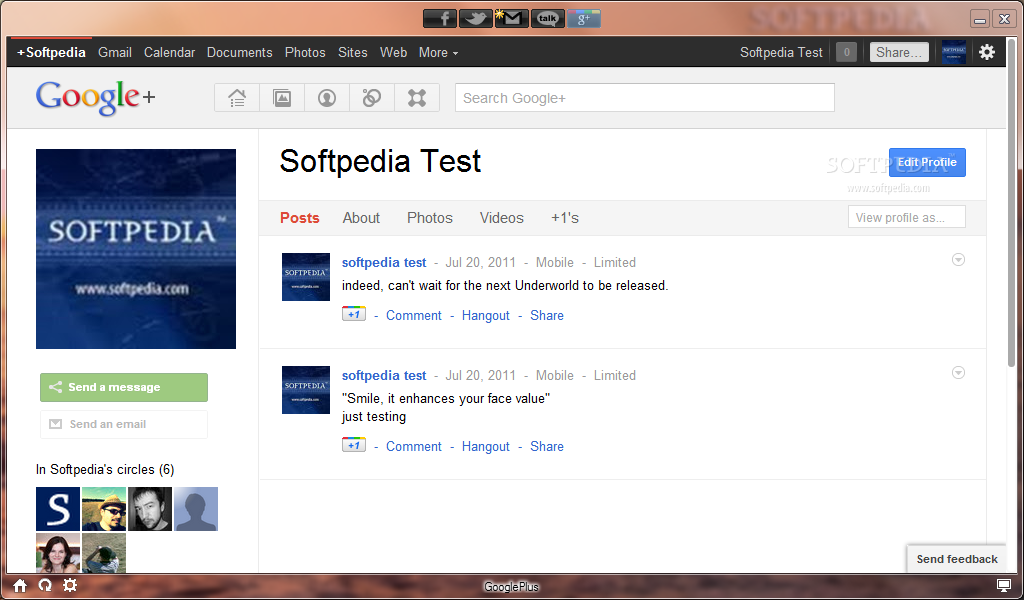Click the notifications counter showing 0
This screenshot has height=600, width=1024.
(x=846, y=52)
